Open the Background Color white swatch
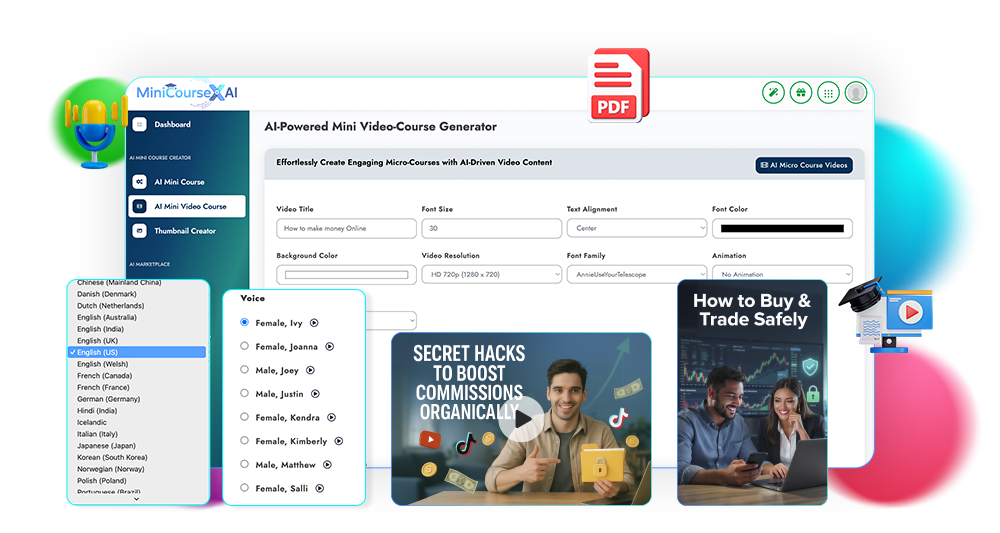Image resolution: width=1000 pixels, height=533 pixels. 346,275
